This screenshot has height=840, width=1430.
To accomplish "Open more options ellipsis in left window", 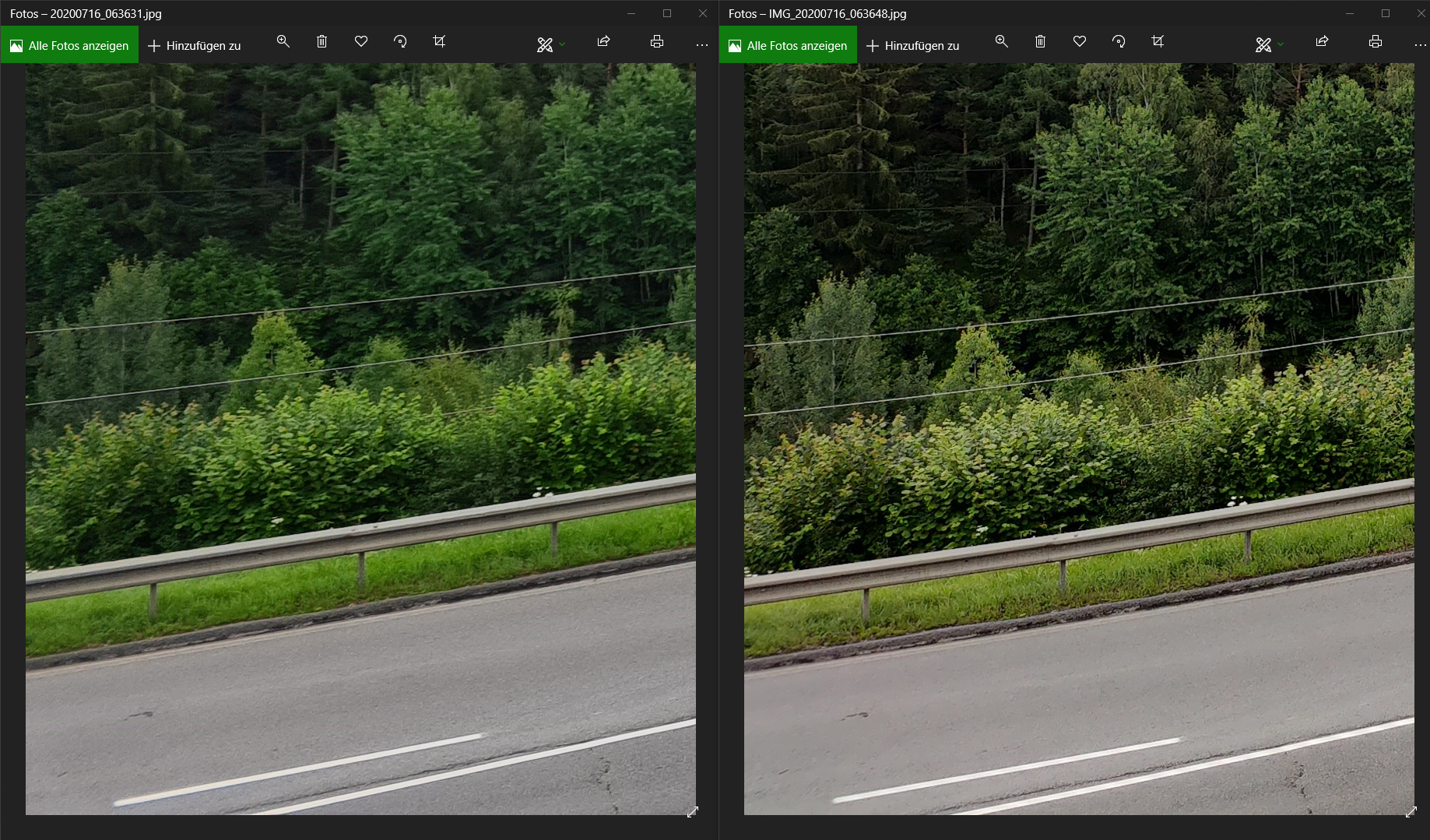I will 702,45.
